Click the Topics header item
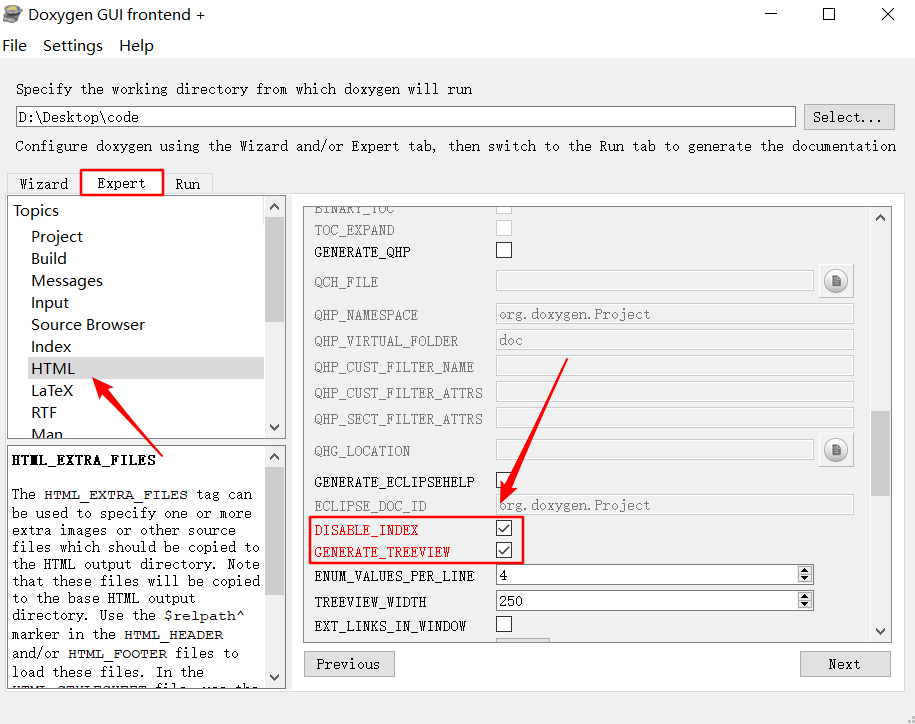This screenshot has width=915, height=724. click(x=36, y=210)
